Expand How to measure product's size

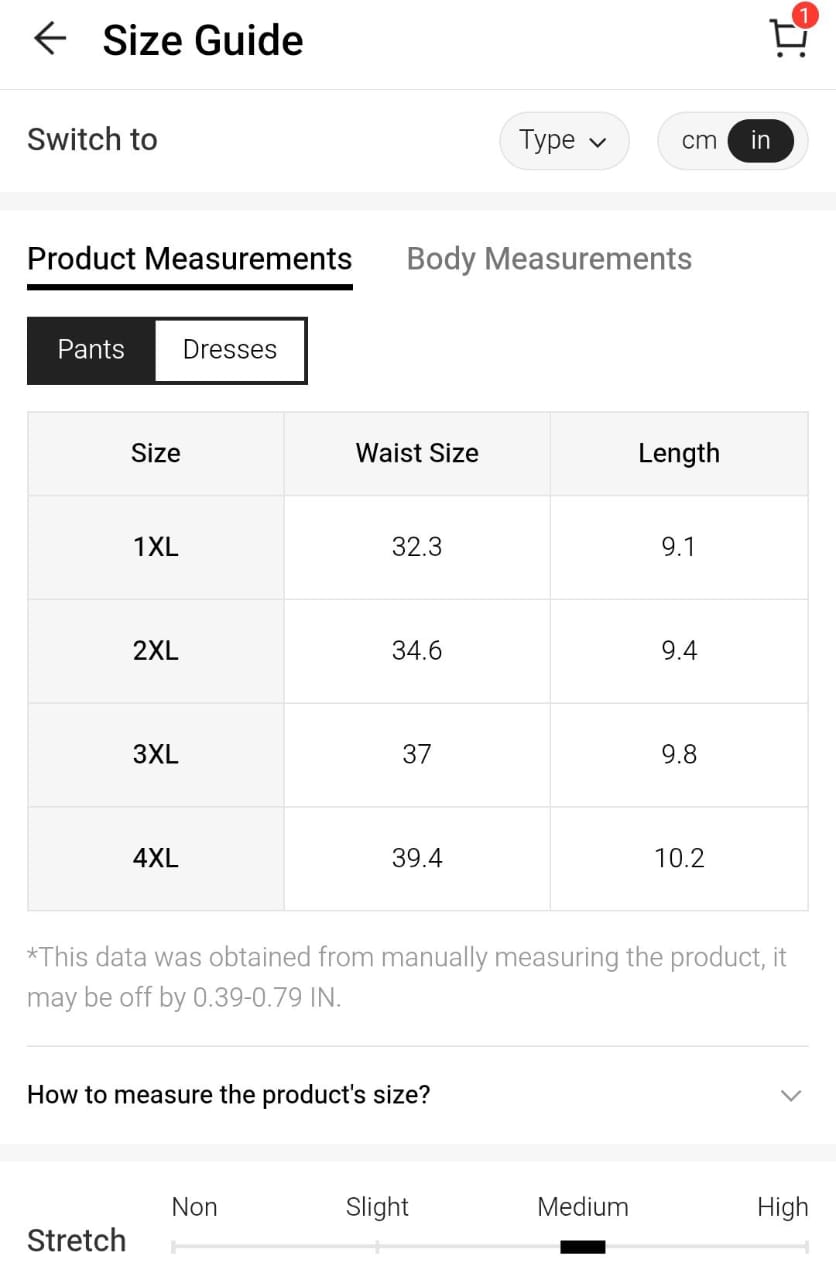229,1094
